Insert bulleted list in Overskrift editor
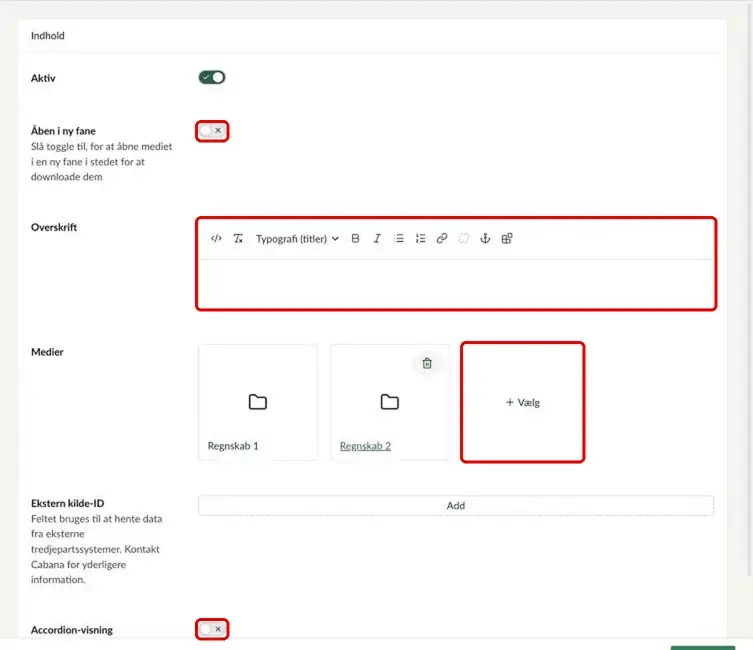 click(x=399, y=239)
